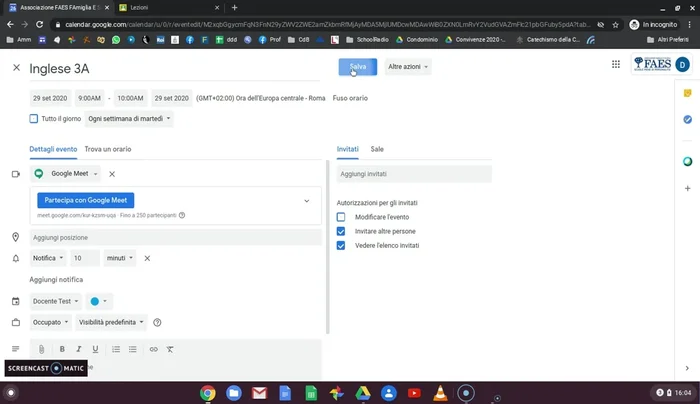Screen dimensions: 700x404
Task: Close the event editor with the X icon
Action: pyautogui.click(x=17, y=68)
